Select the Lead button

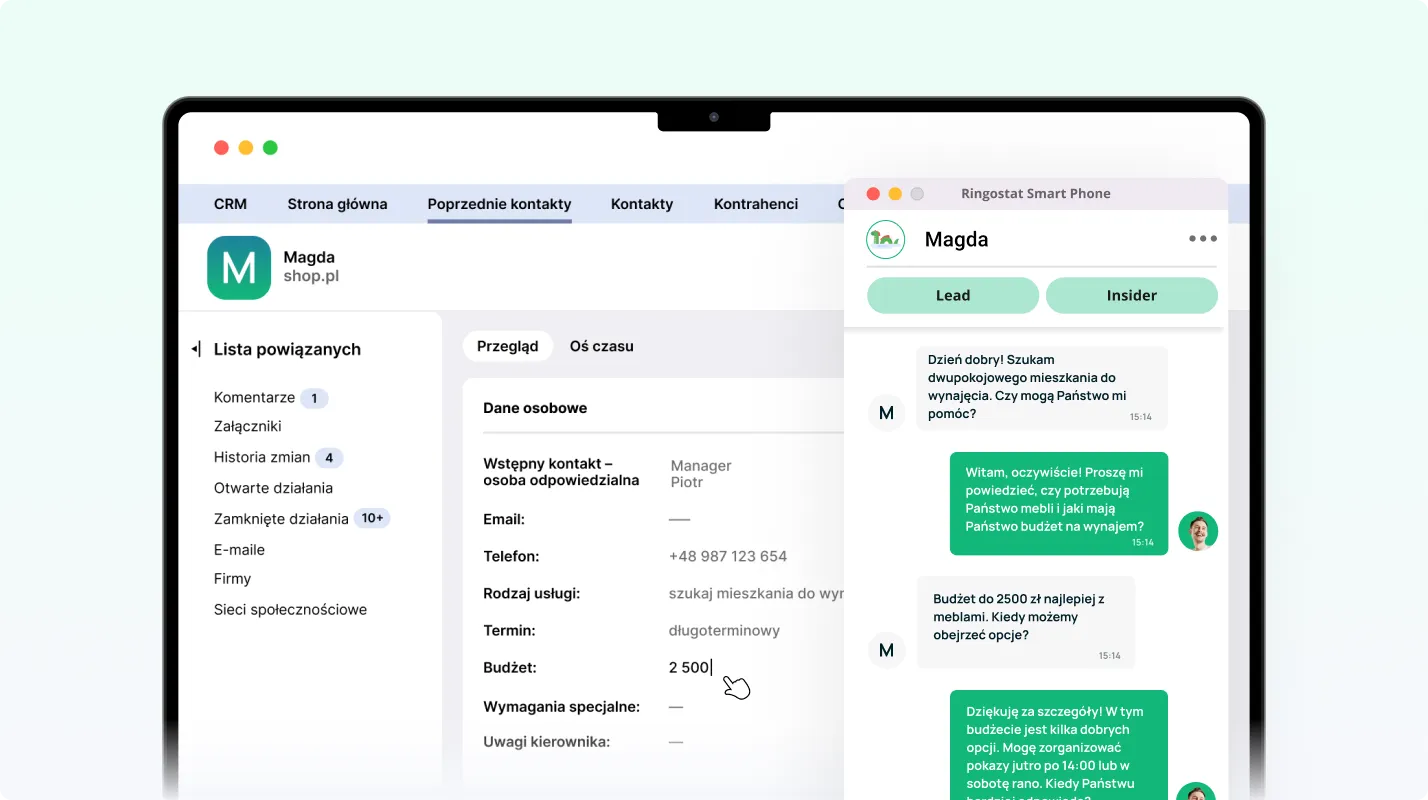(952, 295)
